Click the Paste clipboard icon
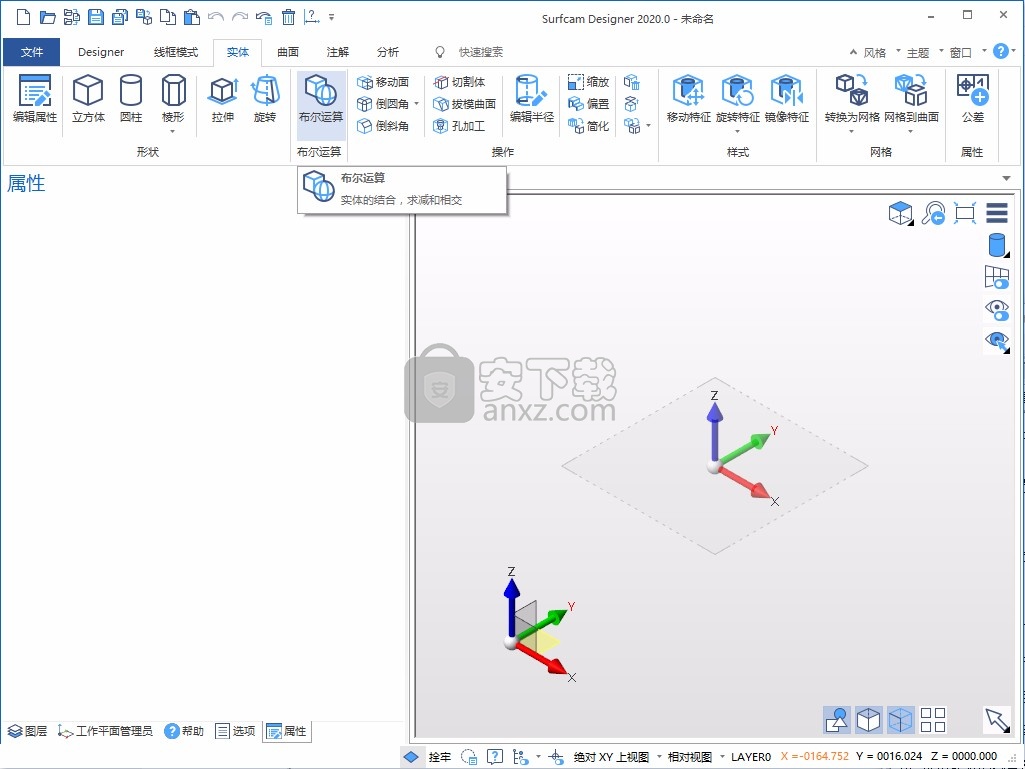The image size is (1025, 769). click(x=192, y=17)
